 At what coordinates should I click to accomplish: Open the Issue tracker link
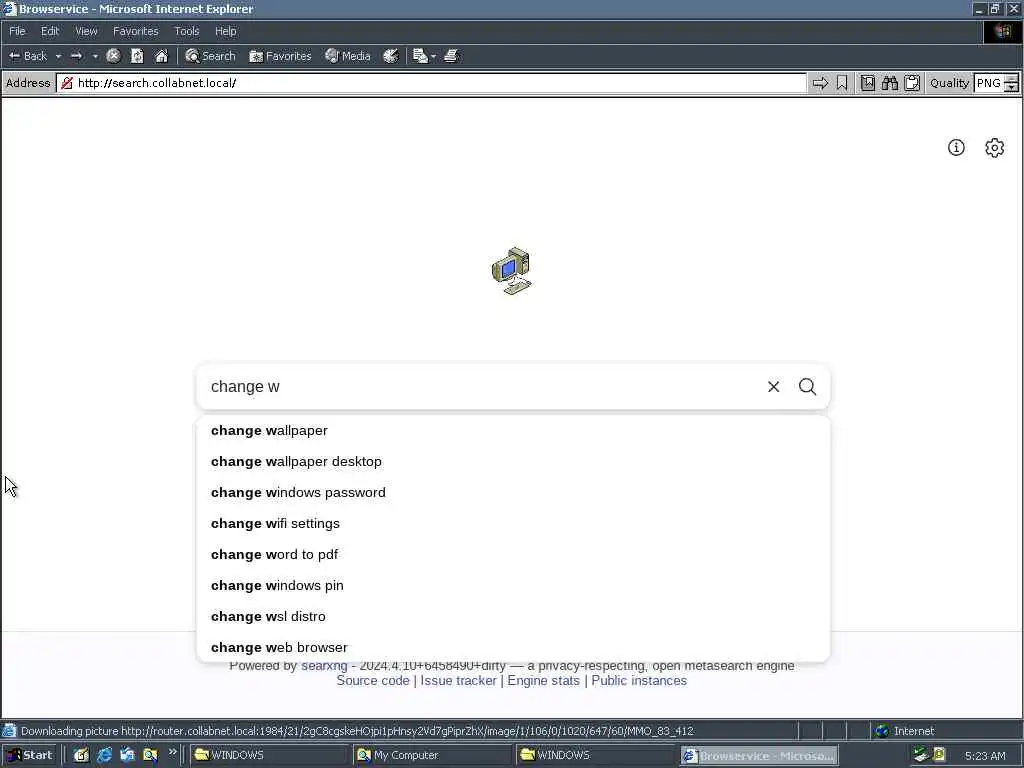point(458,680)
